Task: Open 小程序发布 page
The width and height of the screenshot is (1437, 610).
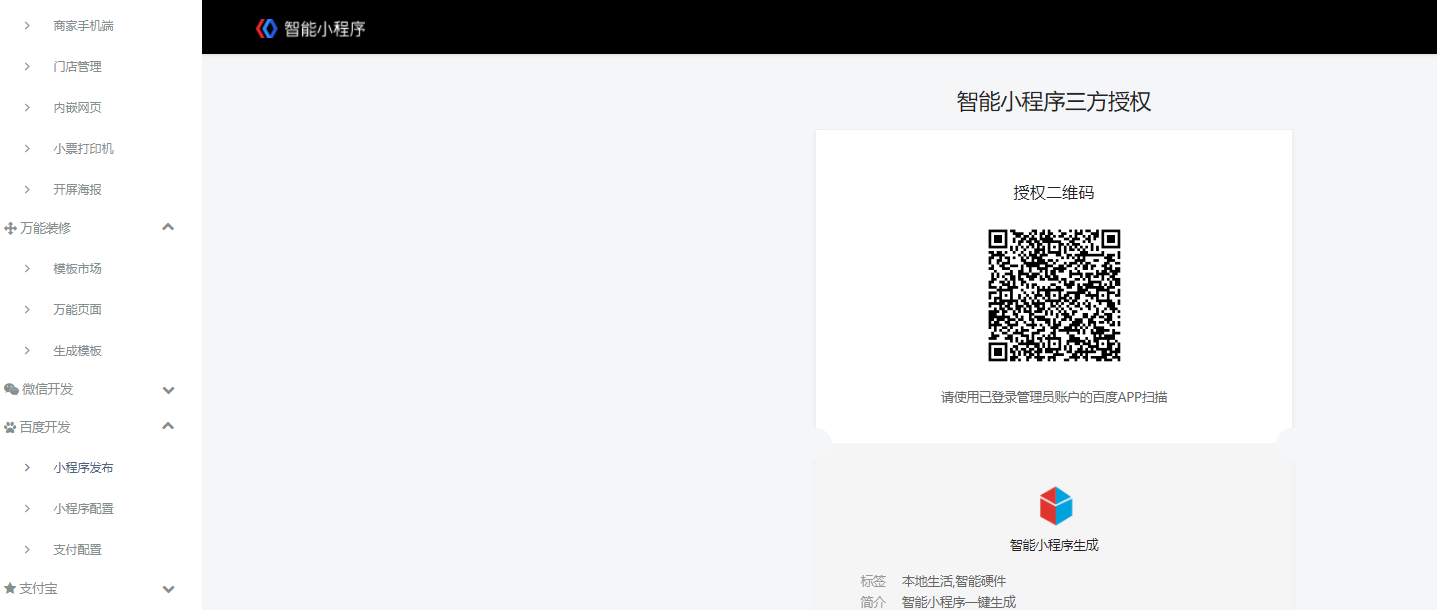Action: (83, 467)
